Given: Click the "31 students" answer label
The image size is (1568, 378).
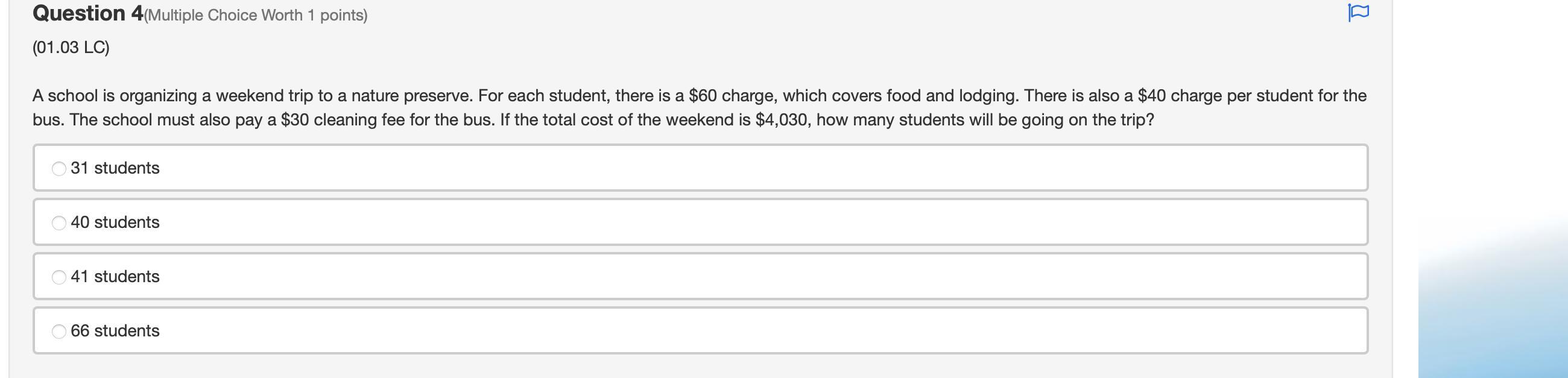Looking at the screenshot, I should (115, 168).
